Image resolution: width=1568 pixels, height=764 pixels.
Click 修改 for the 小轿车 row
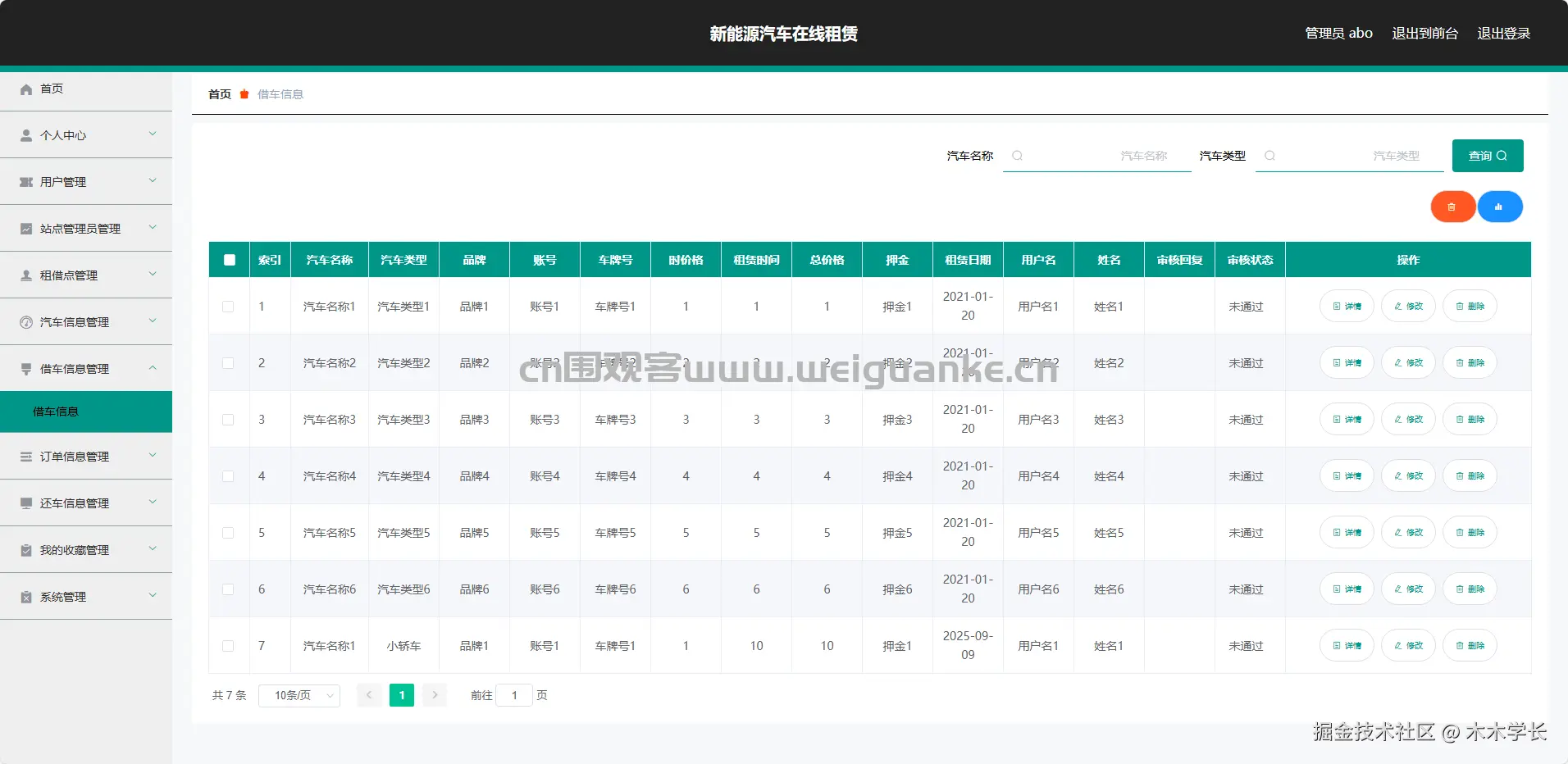pyautogui.click(x=1409, y=646)
